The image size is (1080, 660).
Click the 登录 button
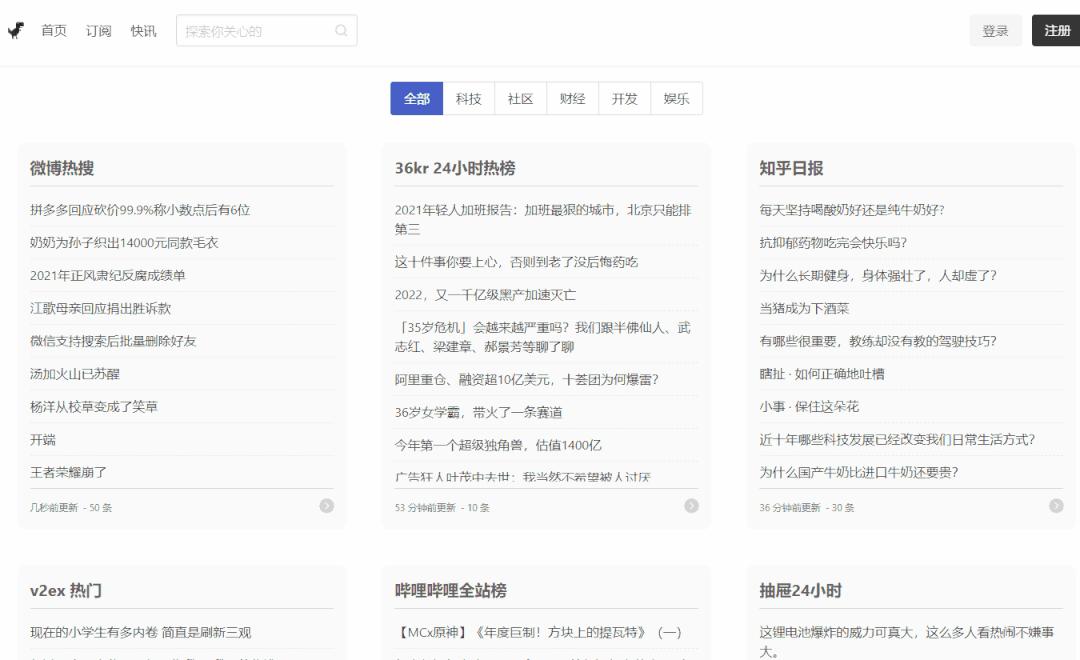coord(995,30)
